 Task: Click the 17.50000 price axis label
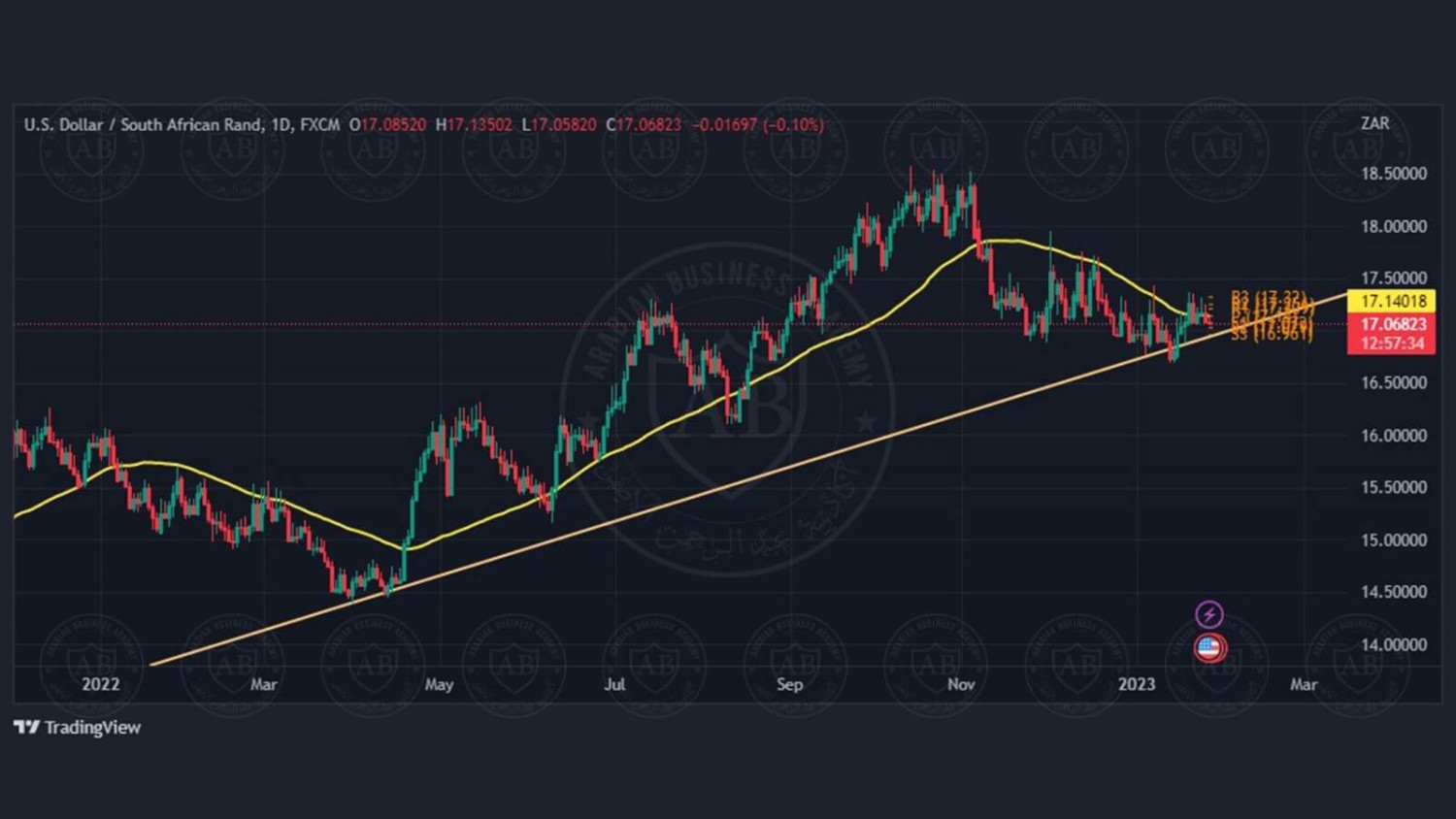pos(1394,278)
